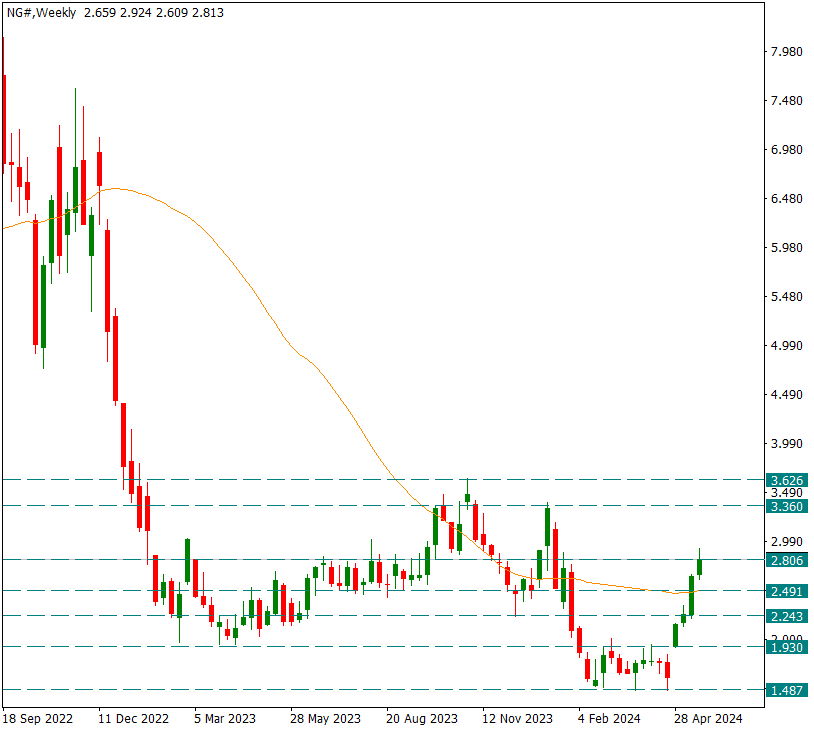This screenshot has width=814, height=731.
Task: Click the 4.990 price axis value
Action: coord(786,345)
